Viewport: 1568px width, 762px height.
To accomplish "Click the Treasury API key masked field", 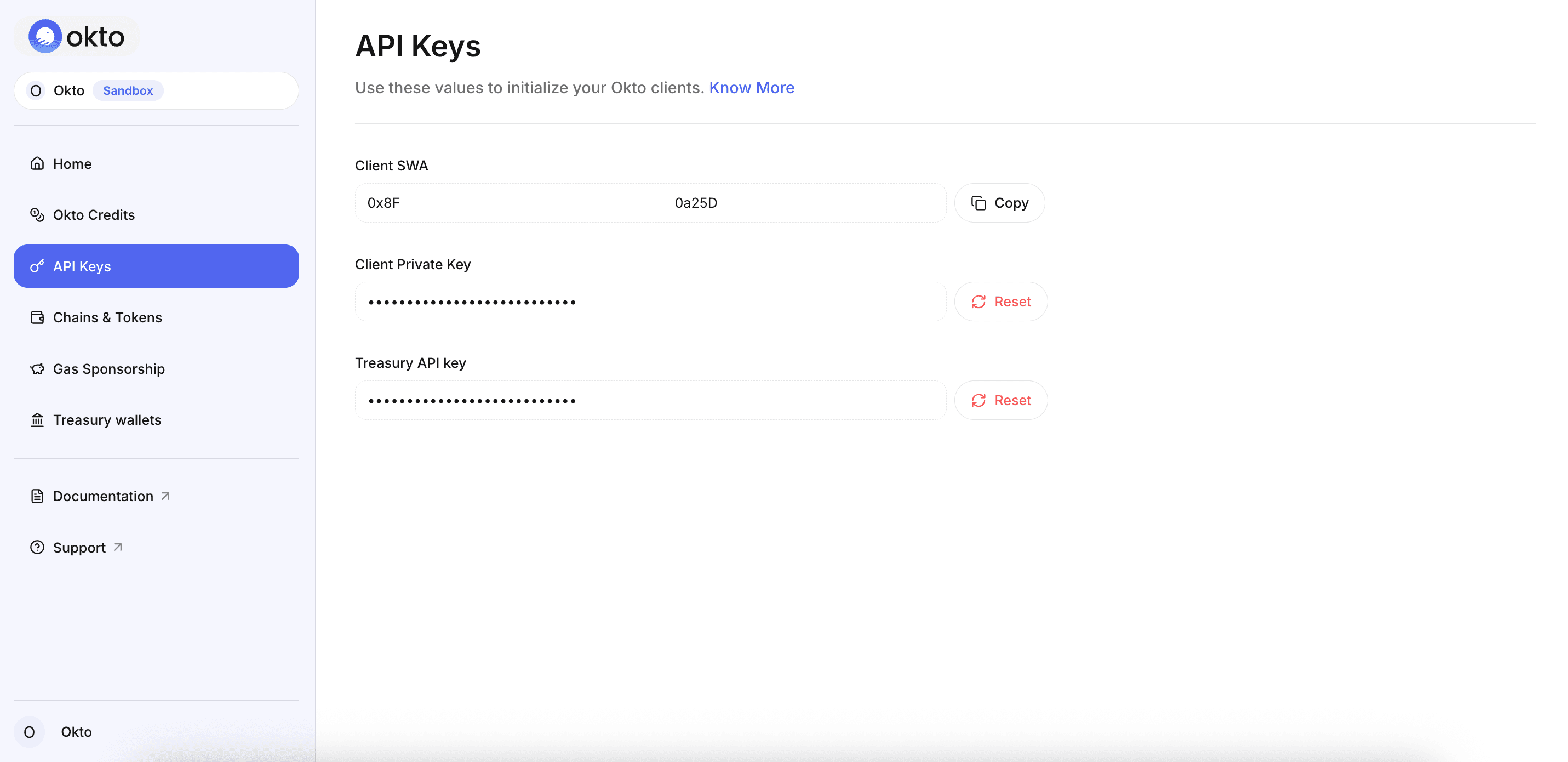I will (650, 400).
